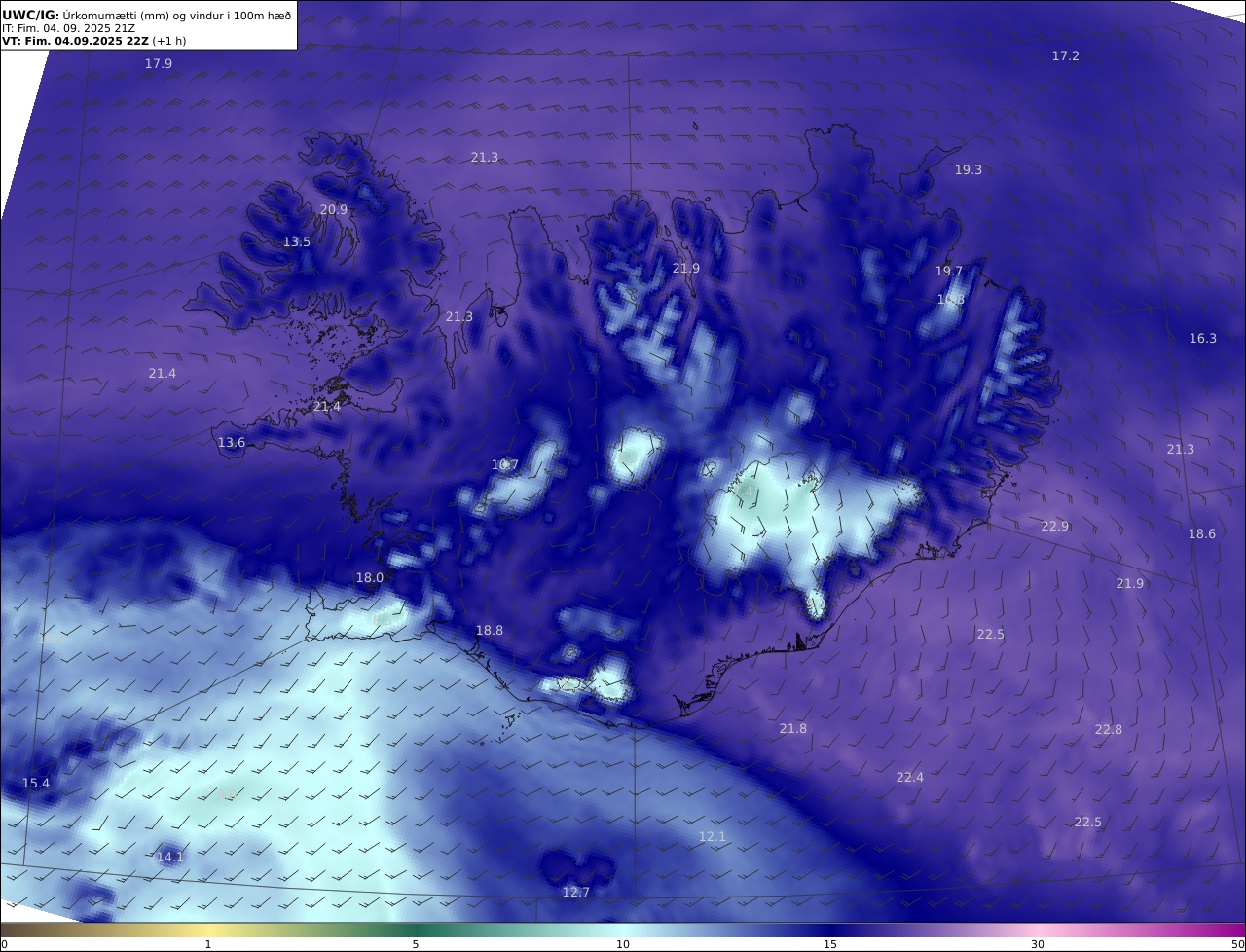Select the 'VT: Fim. 04.09.2025 22Z' line
This screenshot has width=1246, height=952.
[x=75, y=42]
